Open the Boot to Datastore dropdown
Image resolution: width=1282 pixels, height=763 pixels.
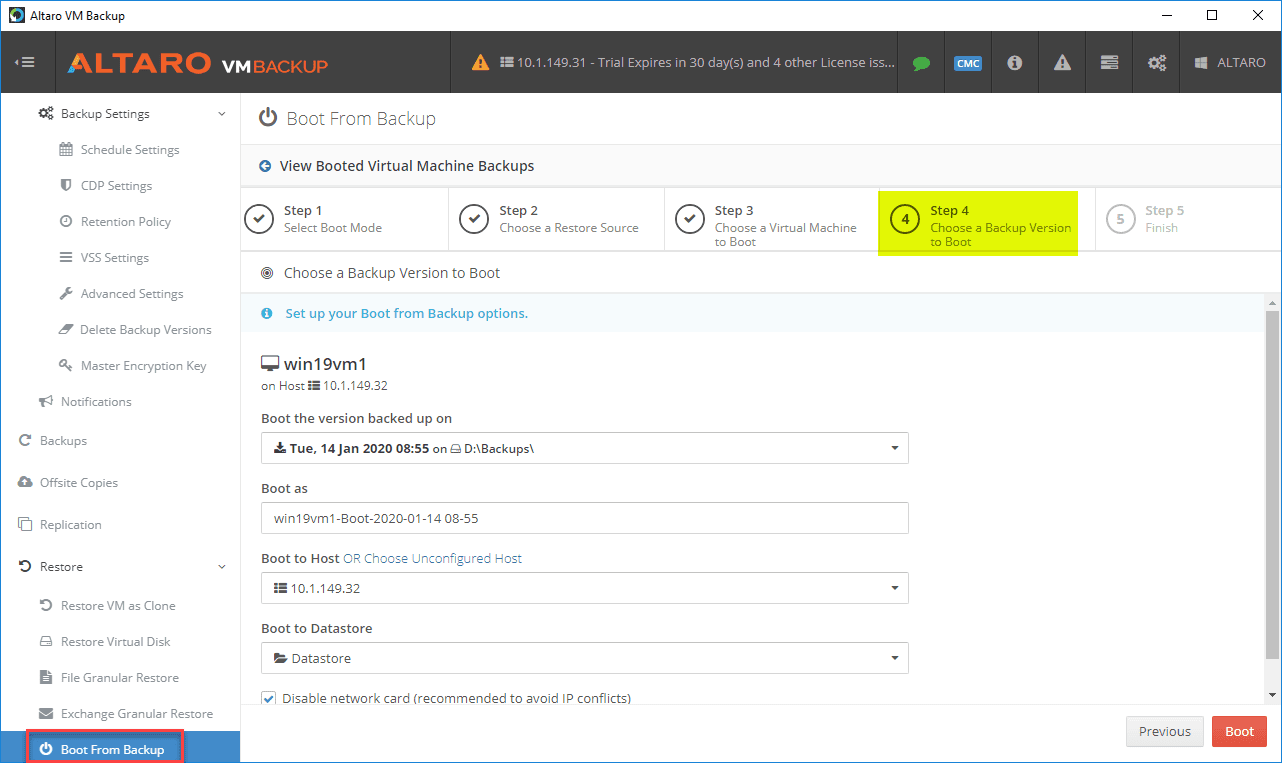(585, 658)
